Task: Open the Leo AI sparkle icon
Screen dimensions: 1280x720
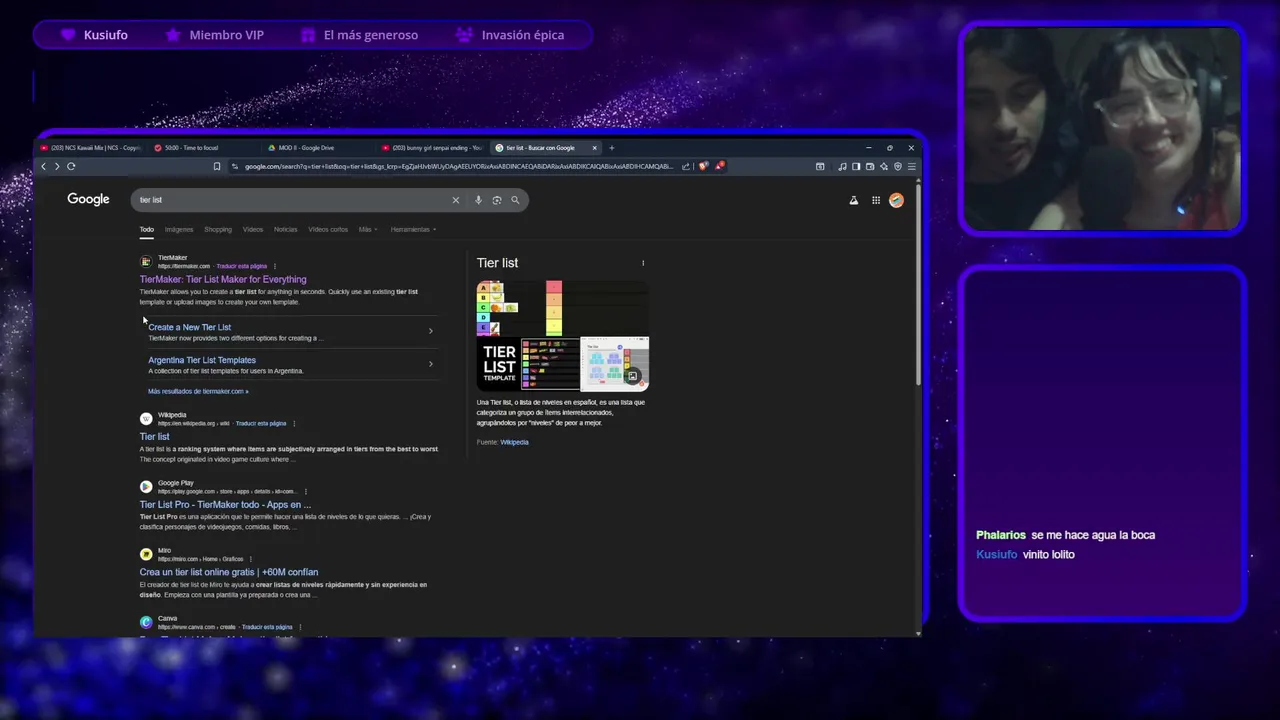Action: coord(884,166)
